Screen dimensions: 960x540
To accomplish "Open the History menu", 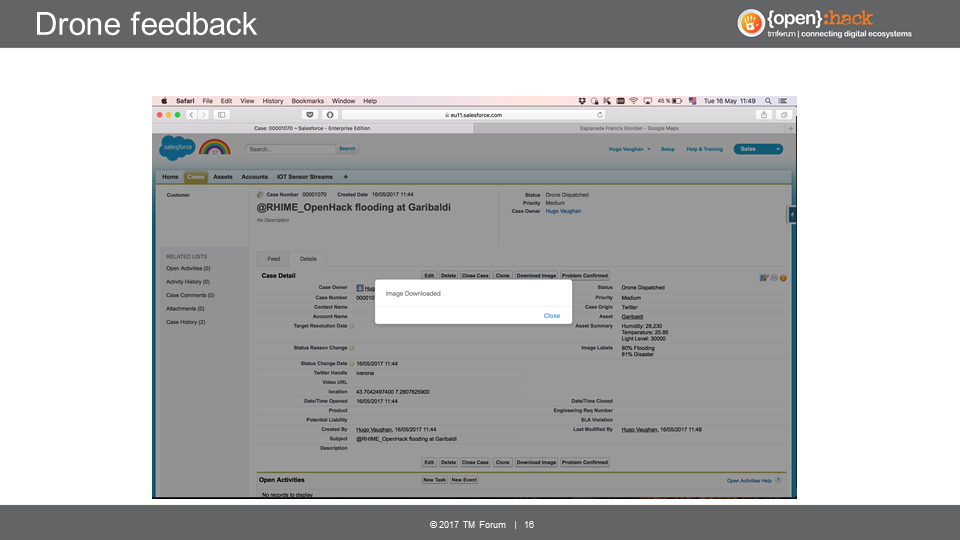I will 273,101.
